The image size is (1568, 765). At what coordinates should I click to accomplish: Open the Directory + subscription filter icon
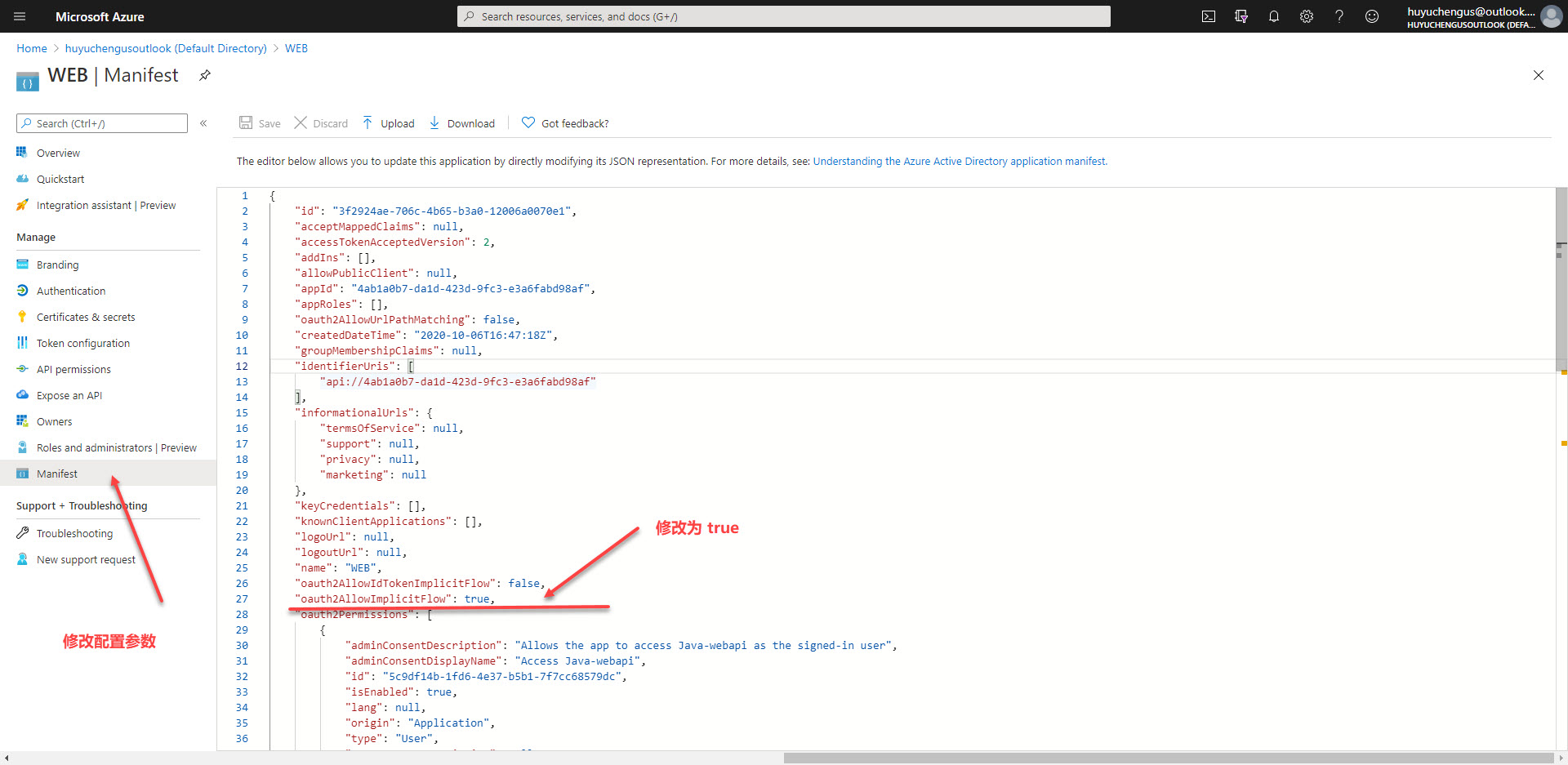(1241, 16)
